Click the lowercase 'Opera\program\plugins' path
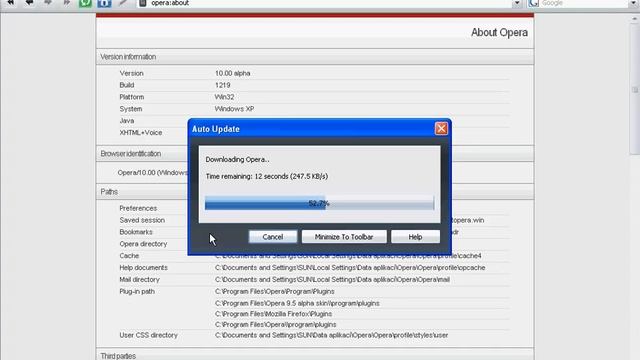Image resolution: width=640 pixels, height=360 pixels. pyautogui.click(x=276, y=324)
